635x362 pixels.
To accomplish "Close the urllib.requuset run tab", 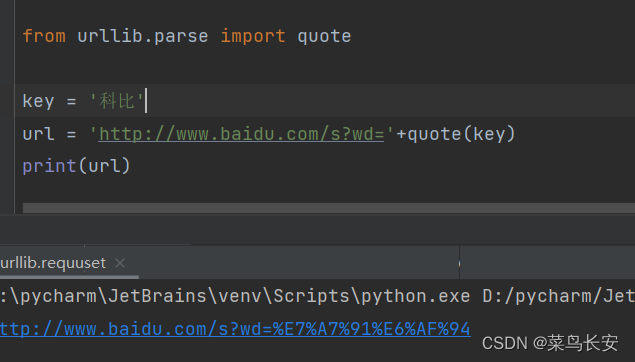I will 120,264.
